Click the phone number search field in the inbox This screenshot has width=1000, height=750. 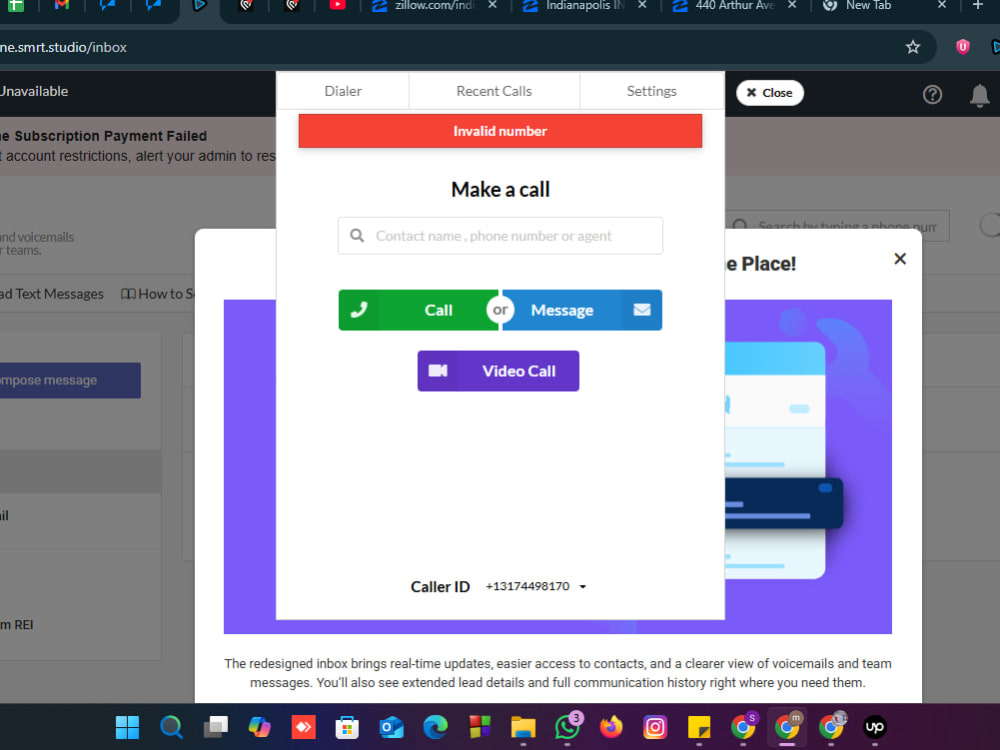[x=837, y=226]
